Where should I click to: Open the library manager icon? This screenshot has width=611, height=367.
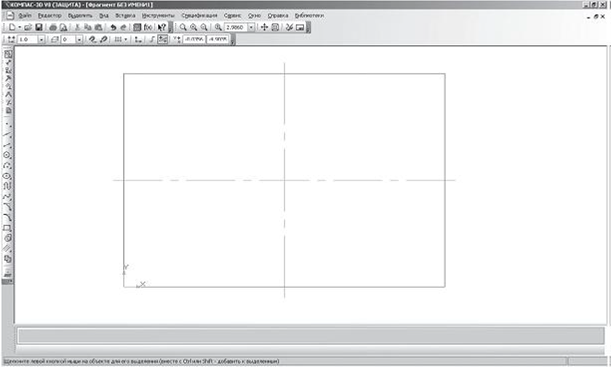pyautogui.click(x=137, y=27)
